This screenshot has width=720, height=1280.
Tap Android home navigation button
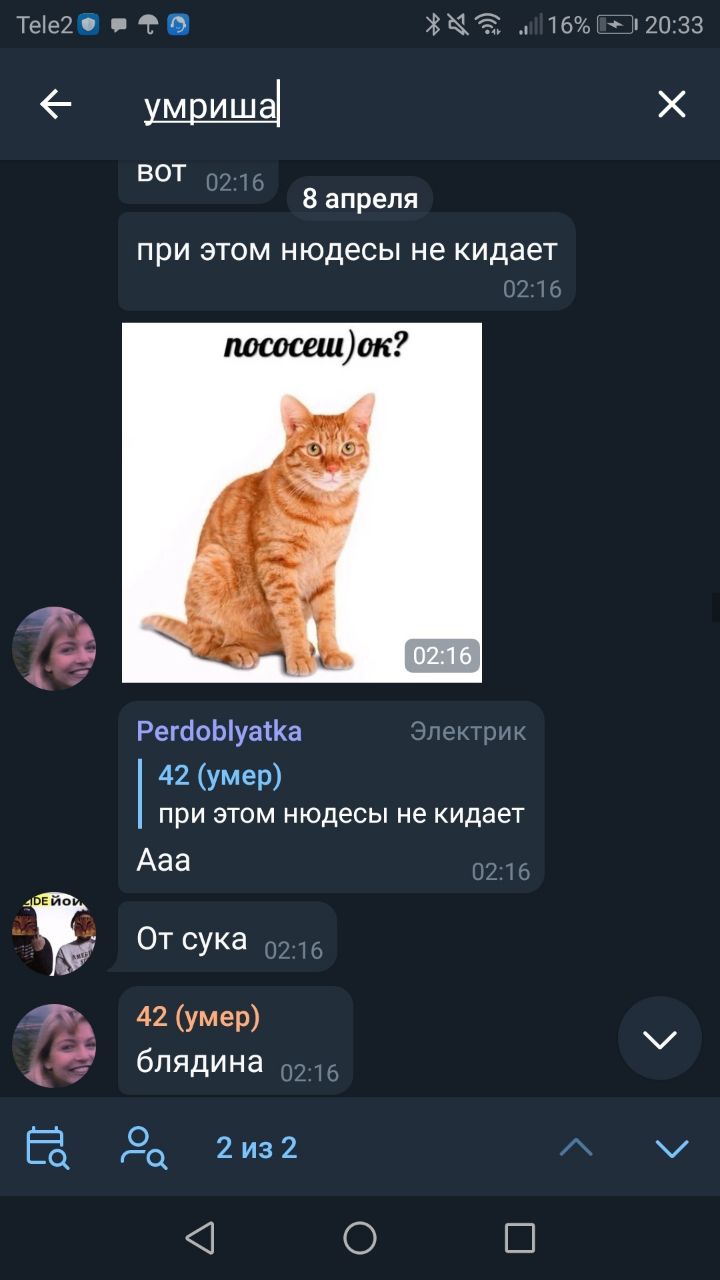click(x=360, y=1238)
